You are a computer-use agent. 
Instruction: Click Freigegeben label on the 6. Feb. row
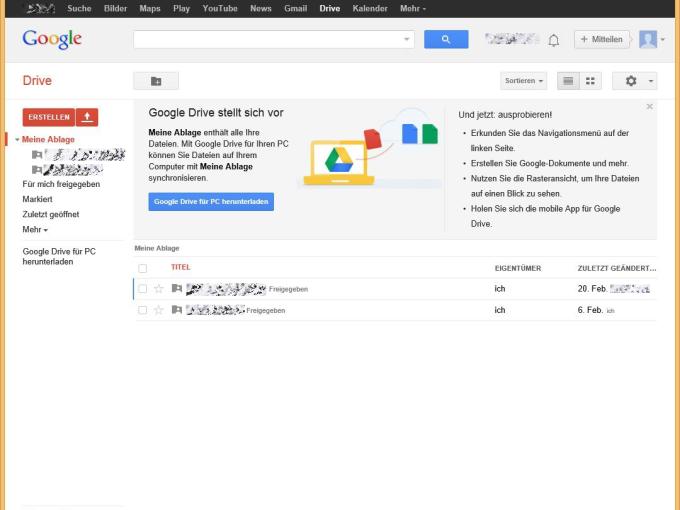[265, 311]
